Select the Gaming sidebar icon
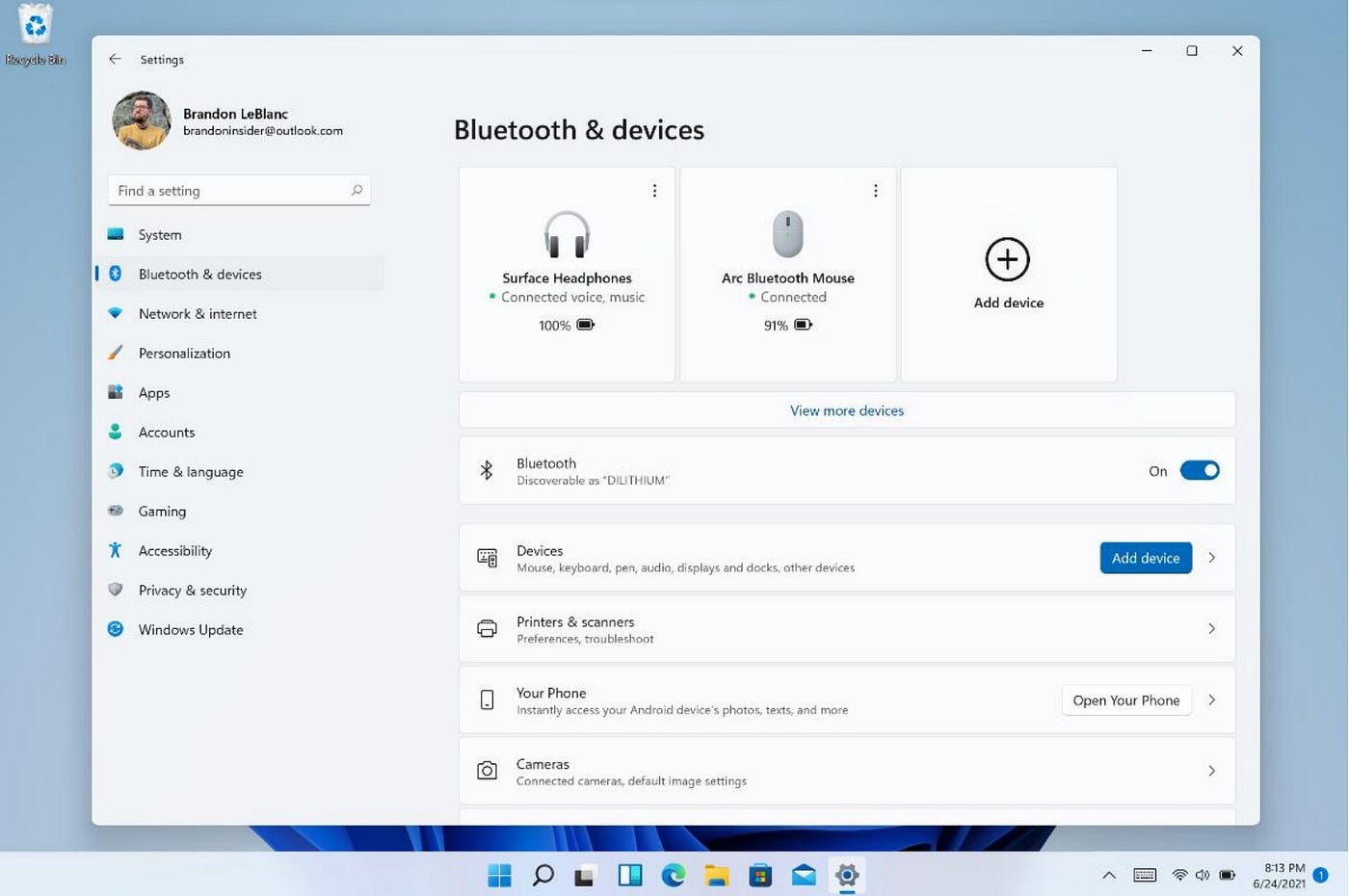Viewport: 1349px width, 896px height. [115, 511]
